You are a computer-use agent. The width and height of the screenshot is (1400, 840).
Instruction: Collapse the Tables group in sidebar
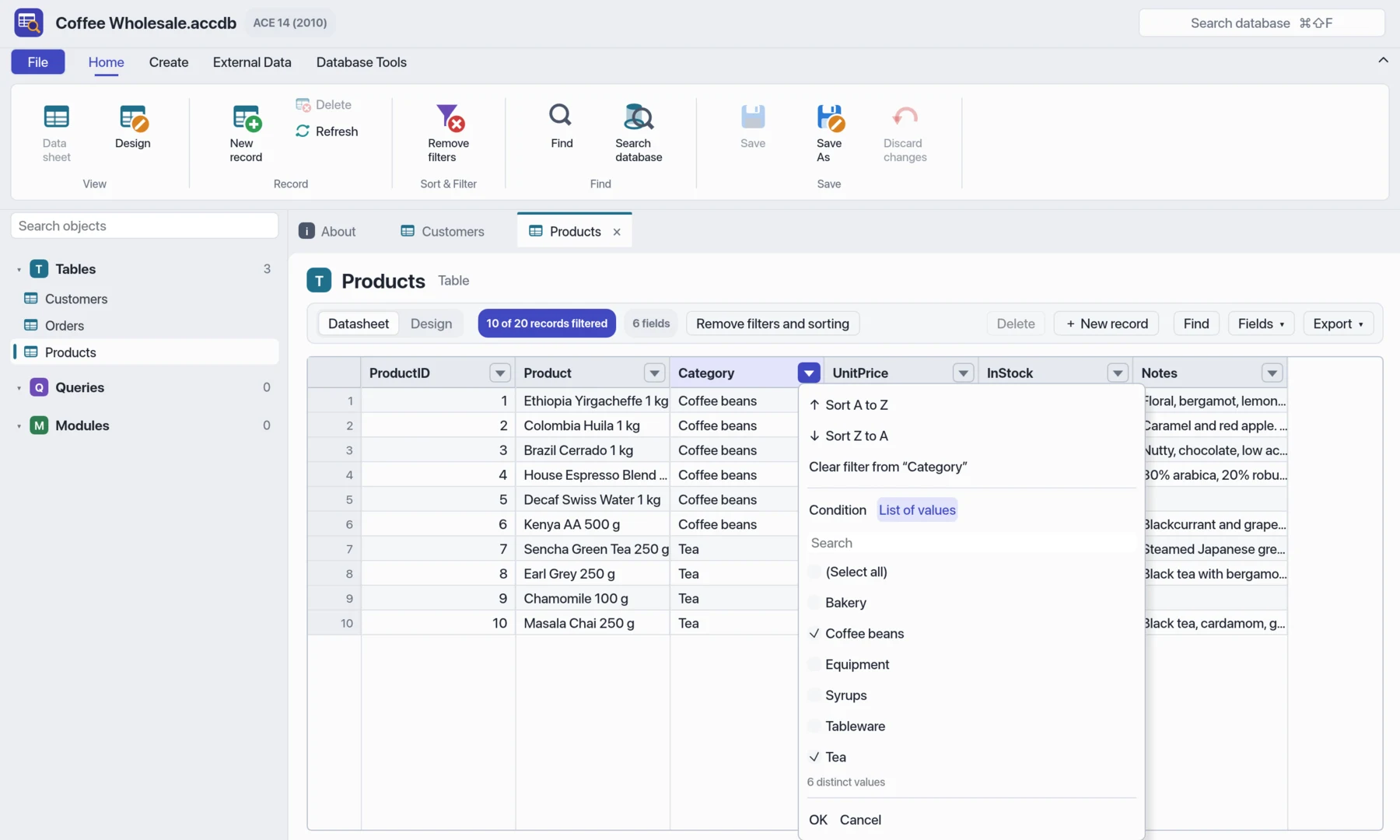point(19,269)
